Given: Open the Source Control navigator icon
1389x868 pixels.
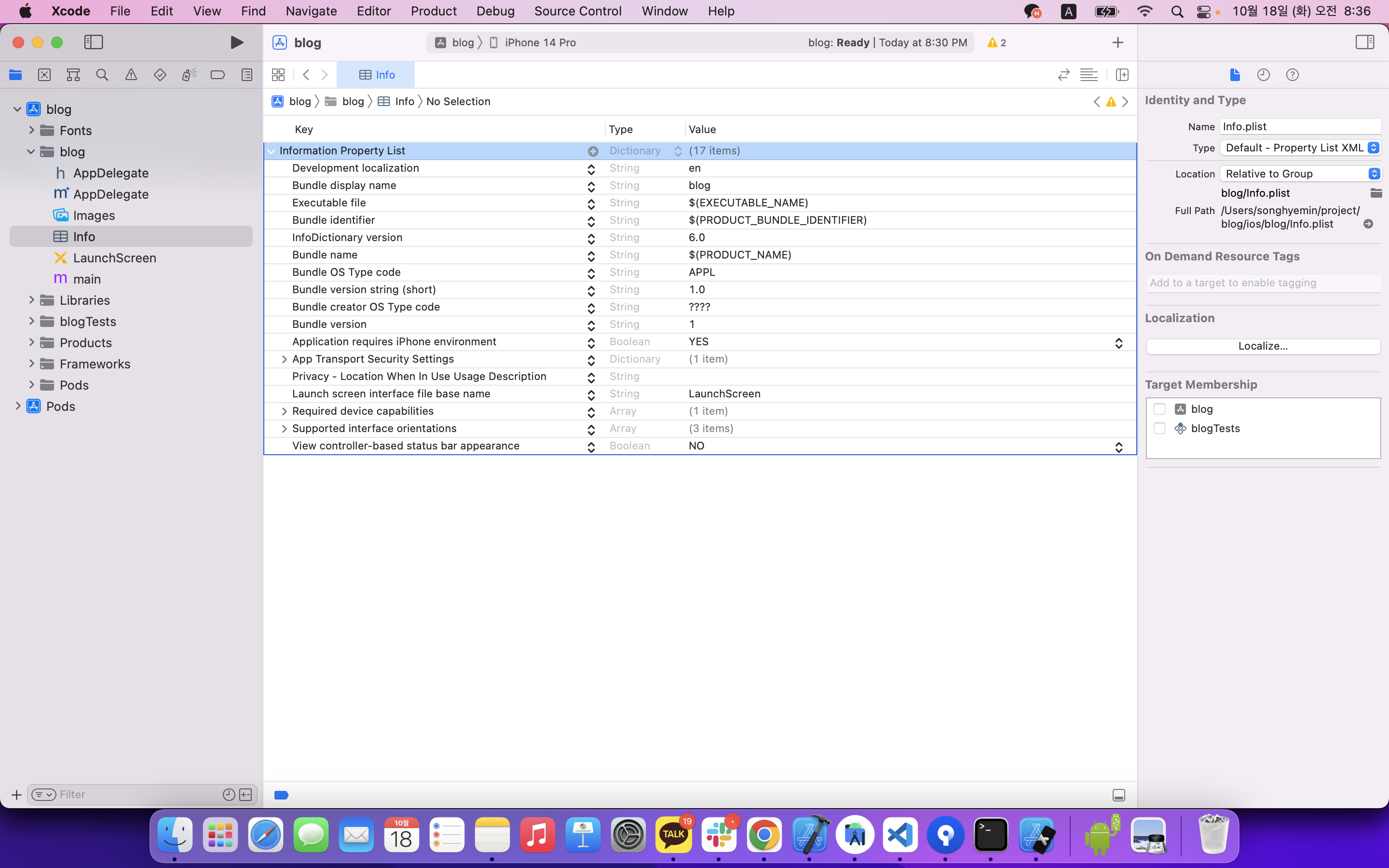Looking at the screenshot, I should [44, 75].
